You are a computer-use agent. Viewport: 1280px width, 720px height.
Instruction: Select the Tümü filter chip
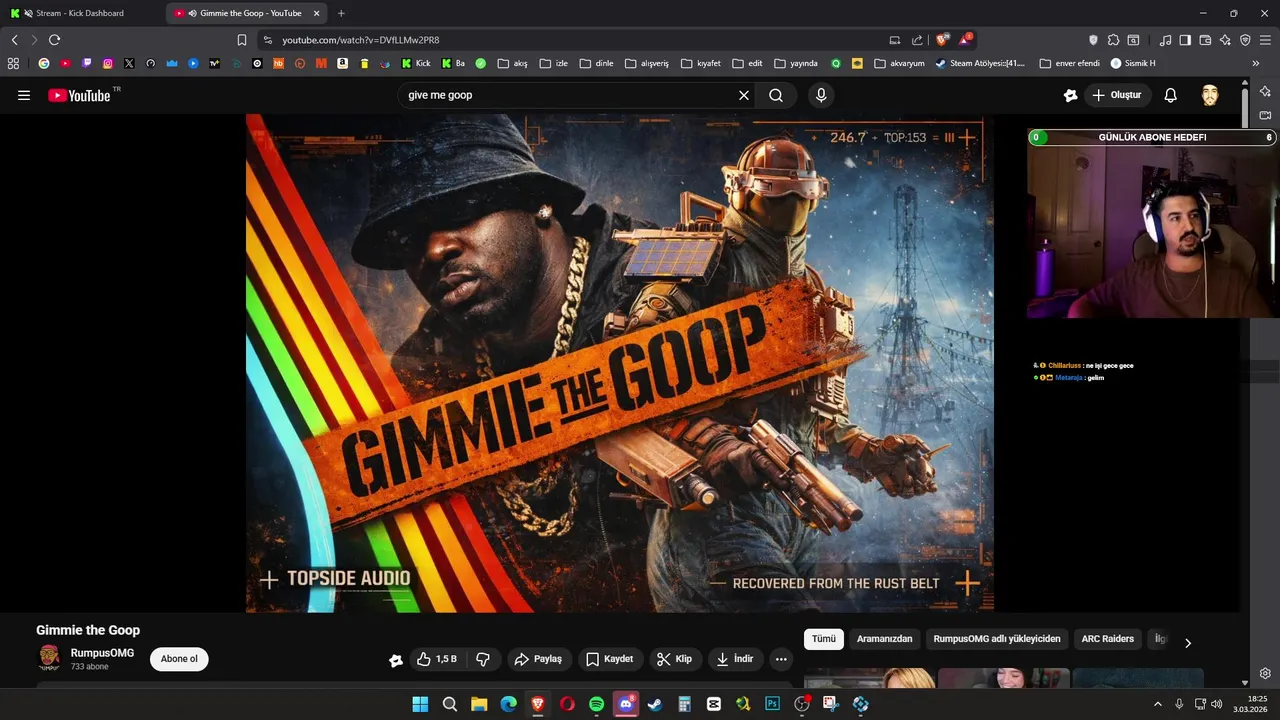[x=824, y=639]
